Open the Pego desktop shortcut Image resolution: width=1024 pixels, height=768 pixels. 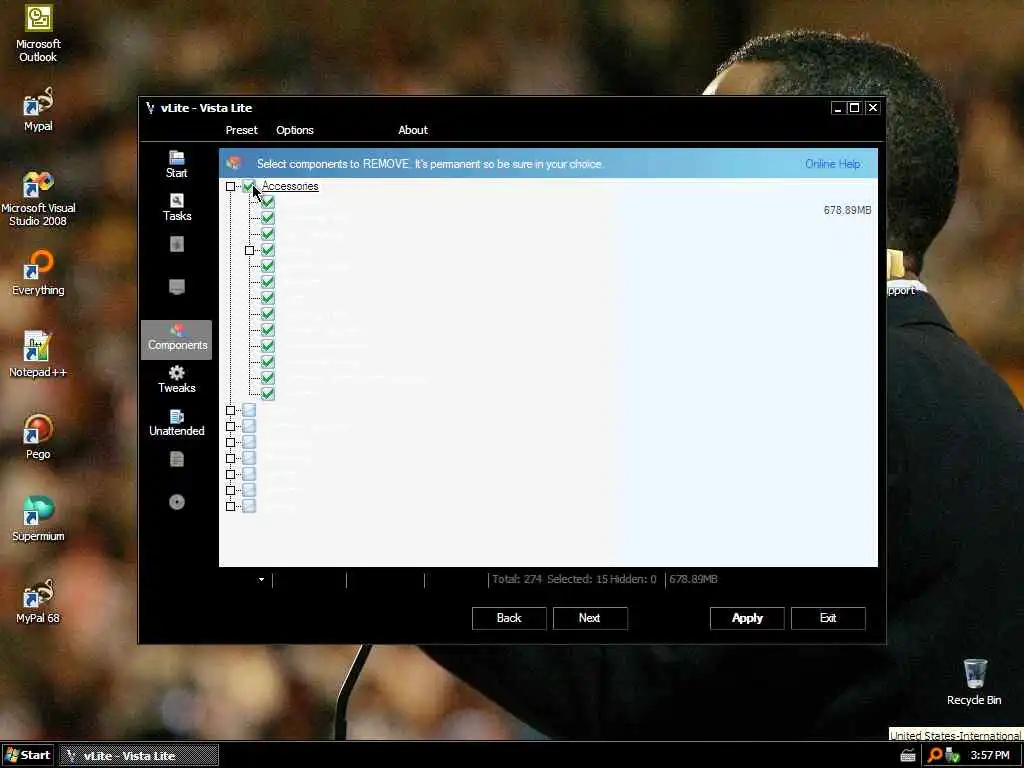click(38, 437)
